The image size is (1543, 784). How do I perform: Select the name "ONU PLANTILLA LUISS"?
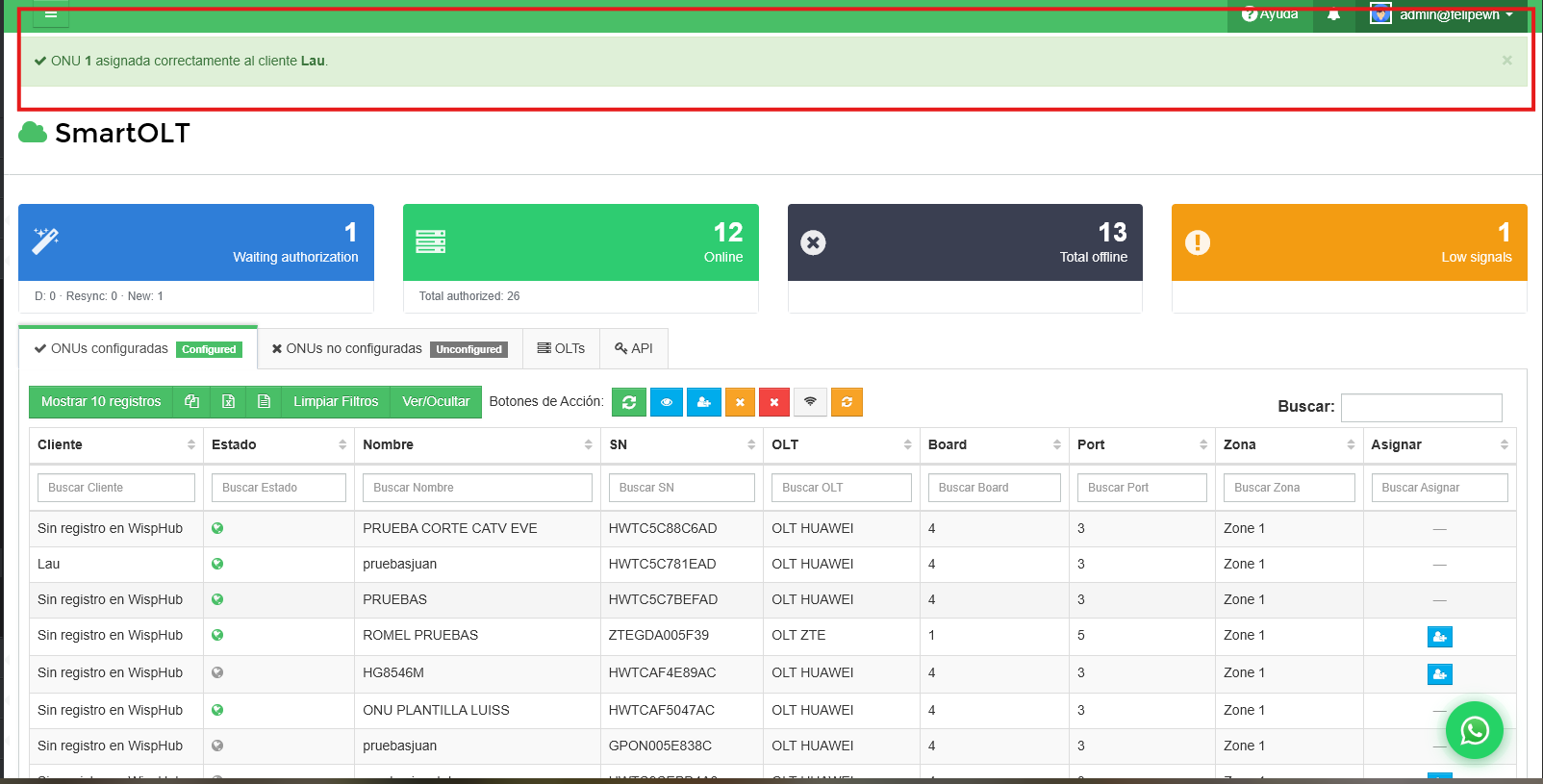(x=436, y=710)
